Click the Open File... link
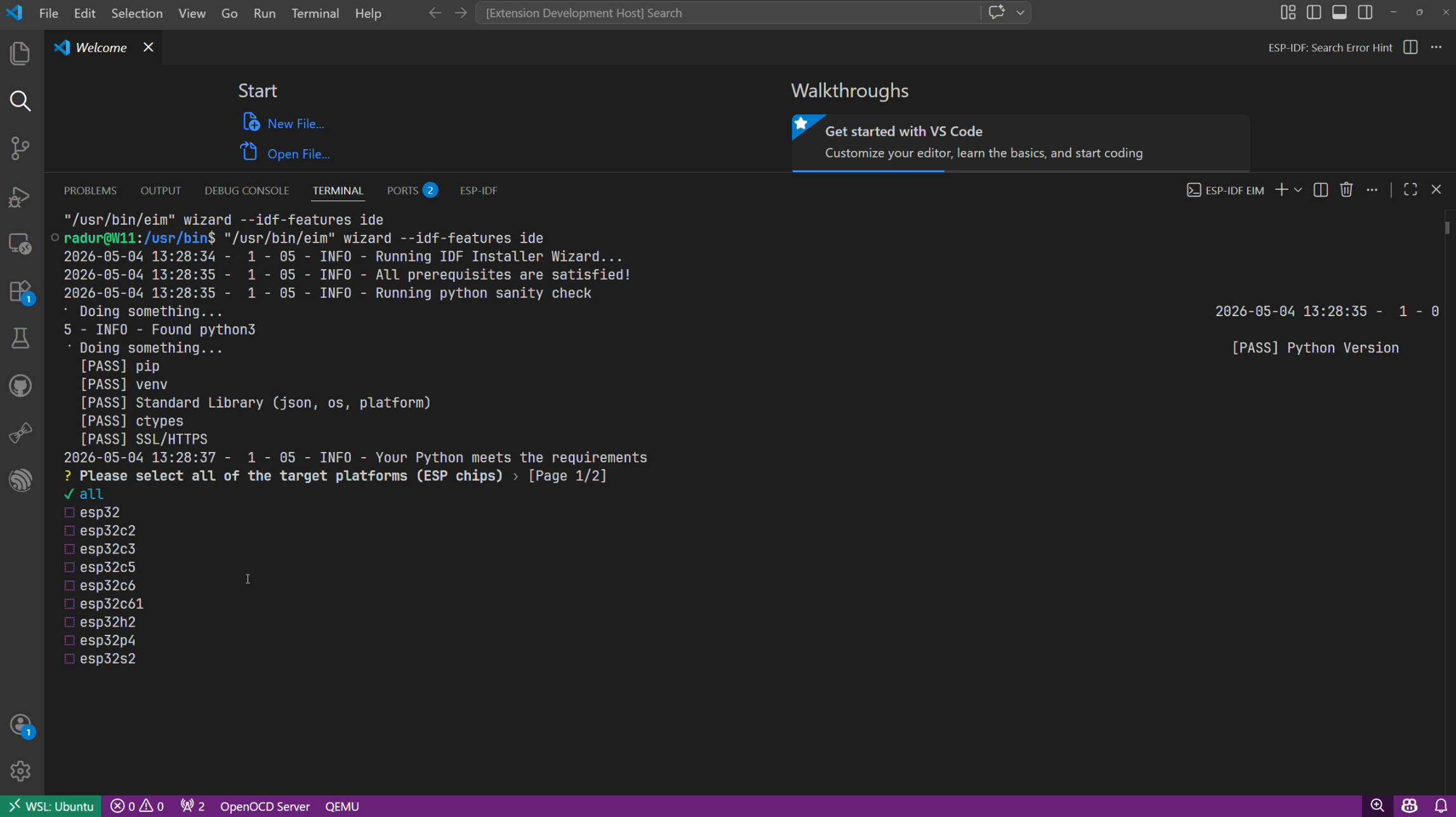Viewport: 1456px width, 817px height. 286,154
